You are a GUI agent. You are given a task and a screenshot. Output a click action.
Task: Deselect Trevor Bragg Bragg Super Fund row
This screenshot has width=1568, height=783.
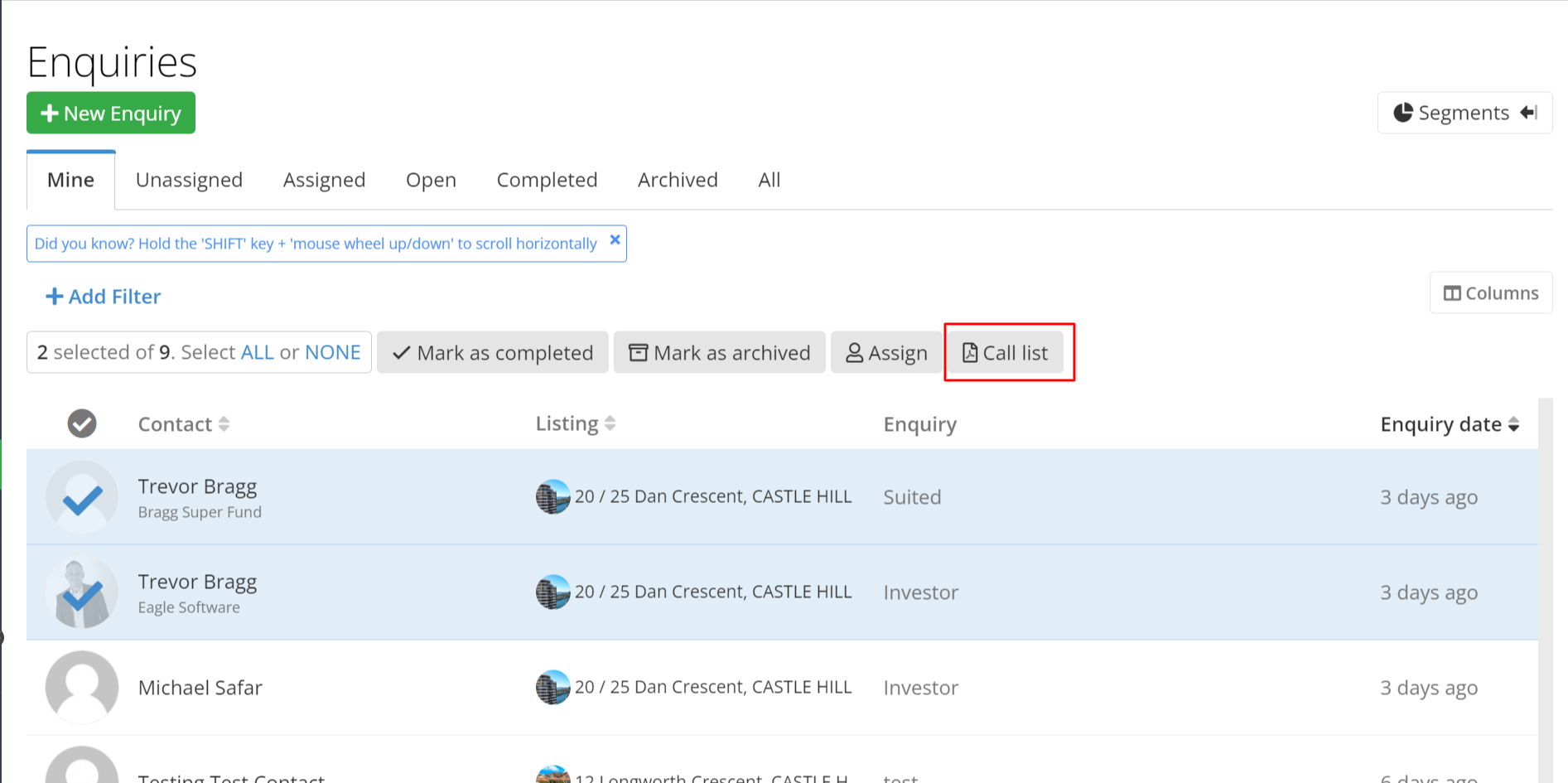click(x=82, y=497)
